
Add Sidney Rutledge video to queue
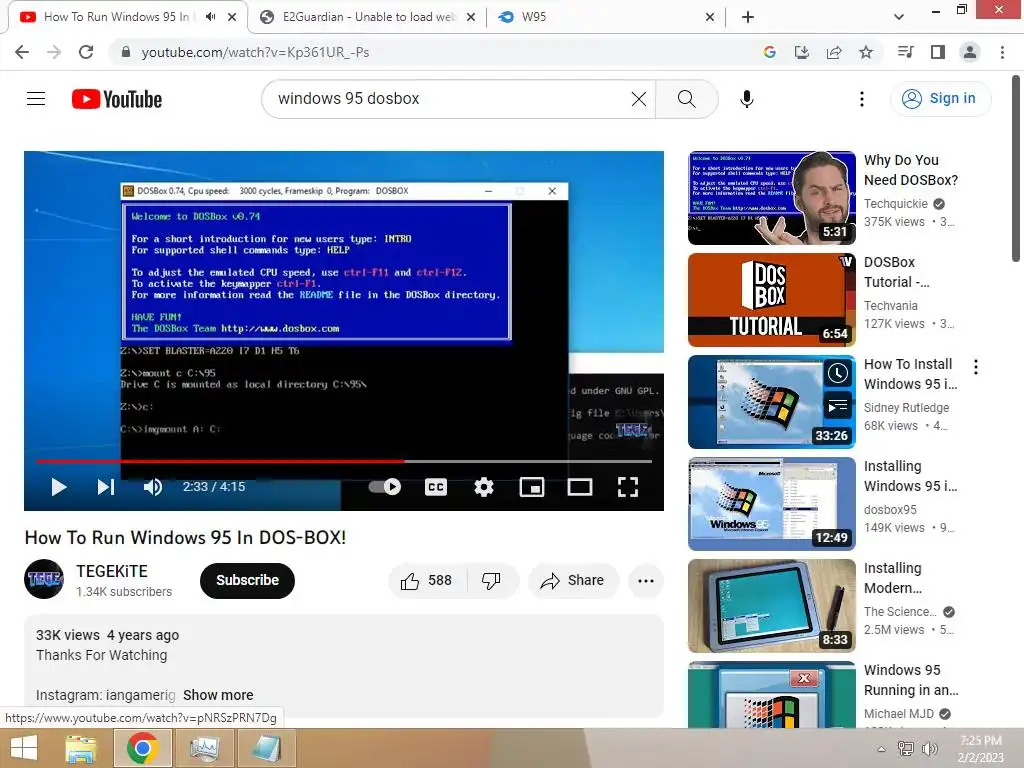[x=838, y=406]
